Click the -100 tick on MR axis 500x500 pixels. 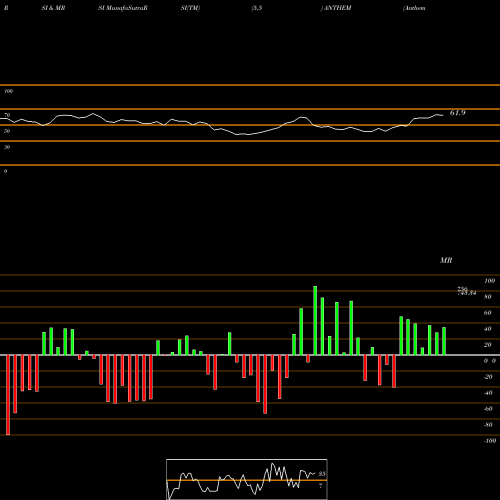(x=490, y=441)
